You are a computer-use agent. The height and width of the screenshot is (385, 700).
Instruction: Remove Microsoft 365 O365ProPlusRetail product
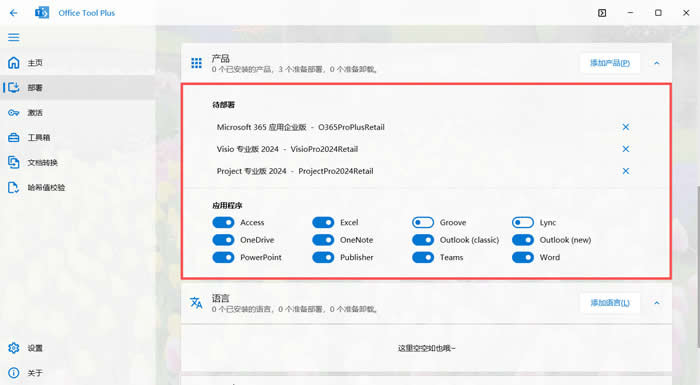click(x=626, y=127)
